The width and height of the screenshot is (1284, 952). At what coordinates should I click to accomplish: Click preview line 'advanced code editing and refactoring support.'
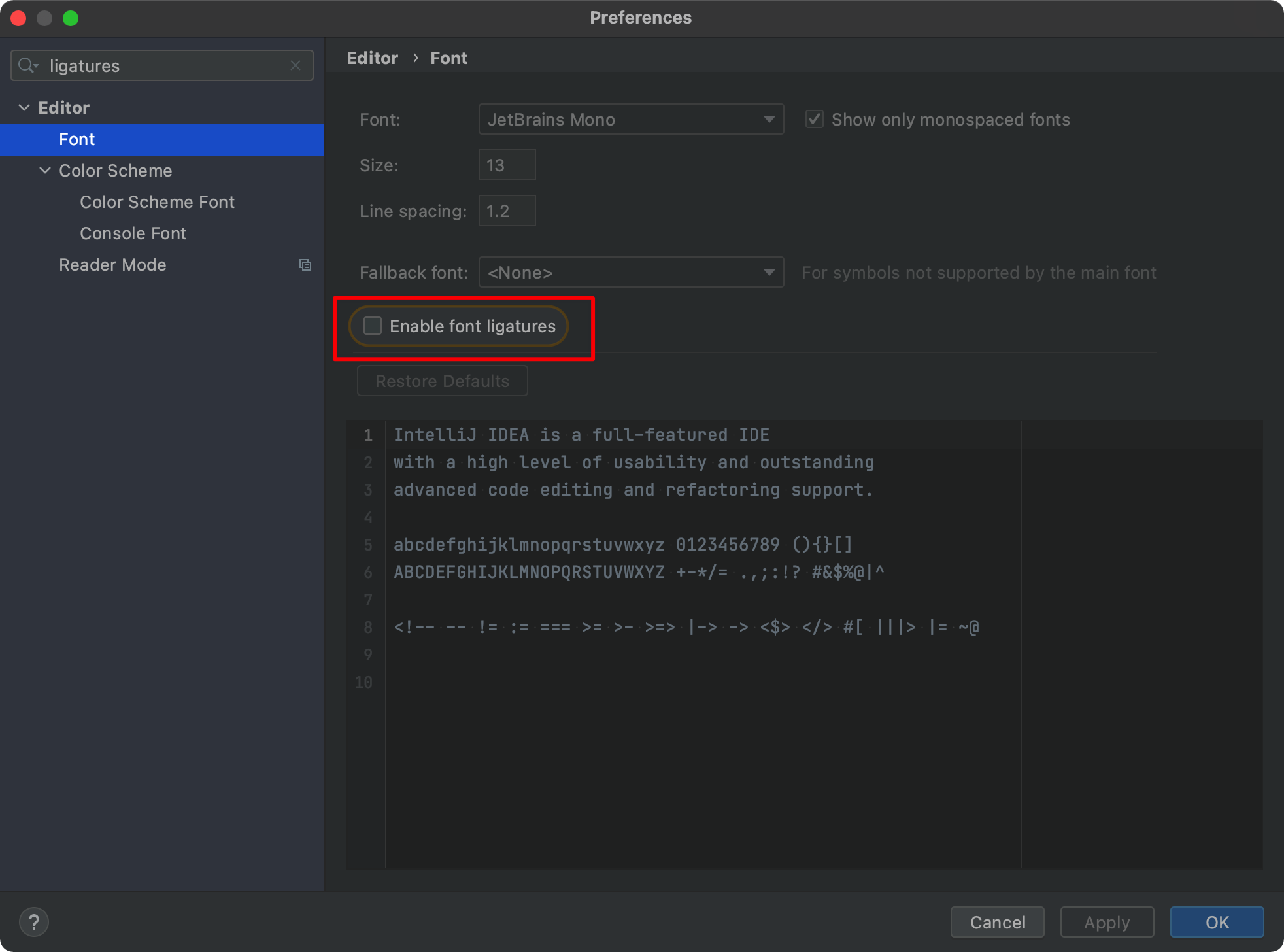(633, 490)
